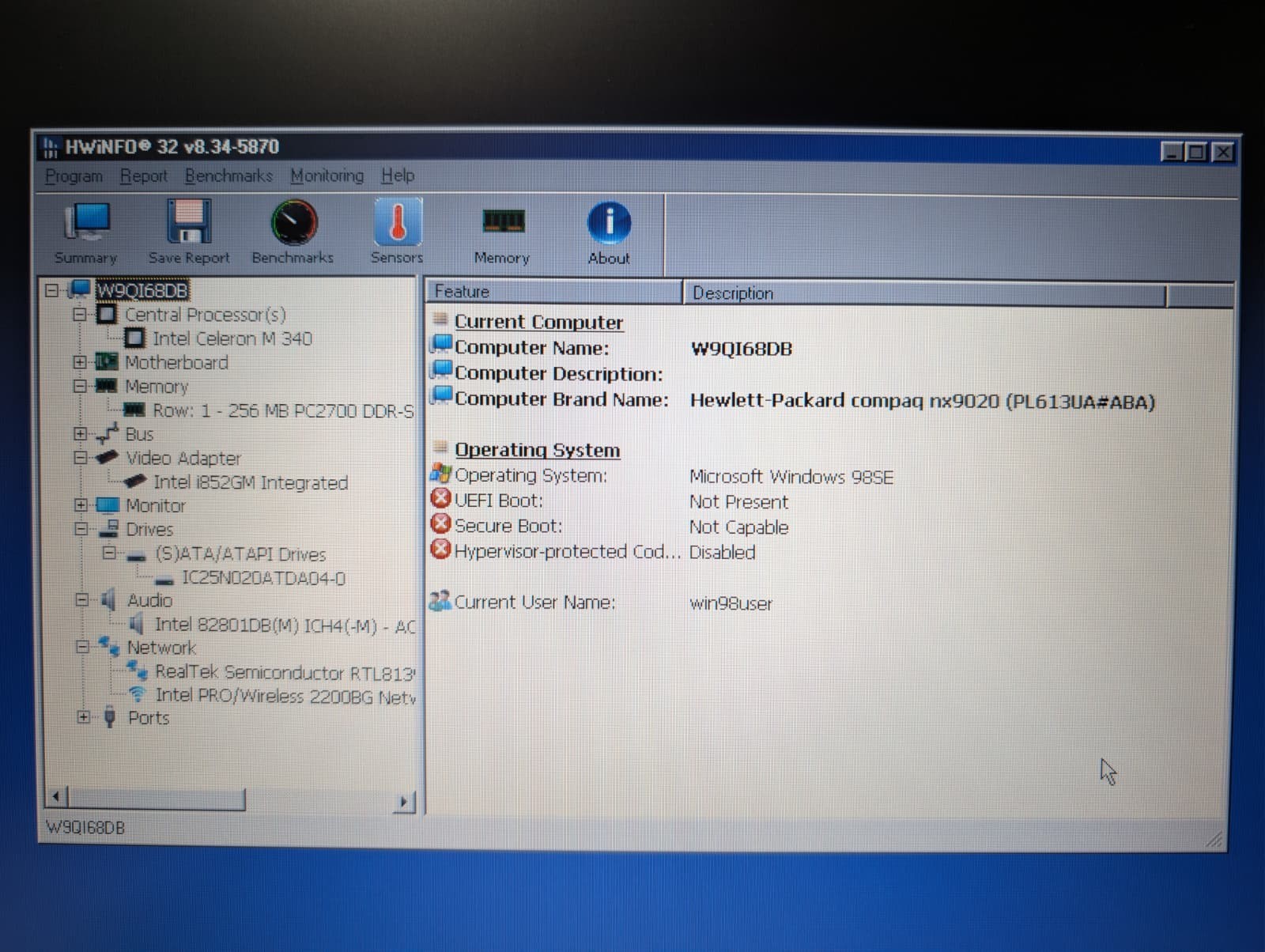Screen dimensions: 1265x952
Task: Expand the Bus branch
Action: coord(80,434)
